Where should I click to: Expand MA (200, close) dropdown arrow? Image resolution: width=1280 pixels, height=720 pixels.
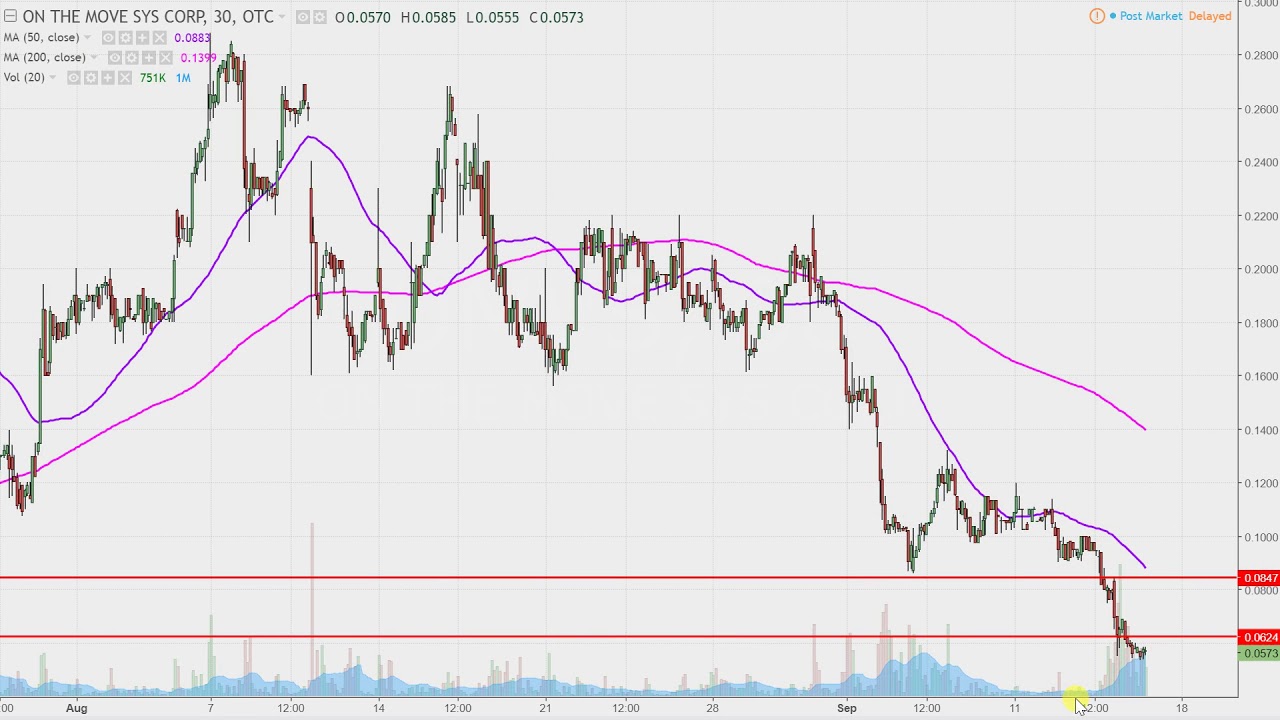point(94,57)
